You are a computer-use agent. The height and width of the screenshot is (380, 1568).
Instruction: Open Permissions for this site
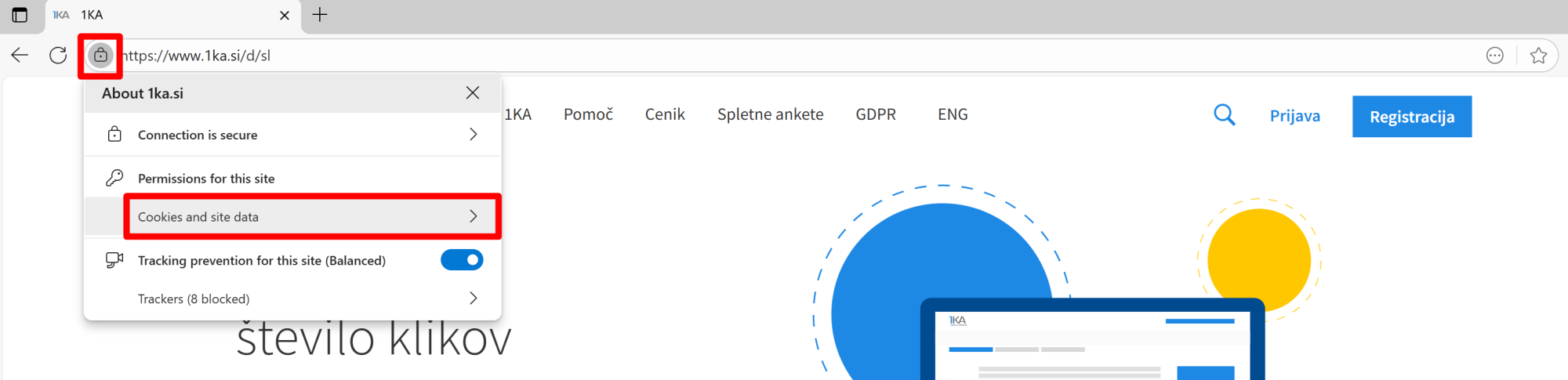coord(206,179)
